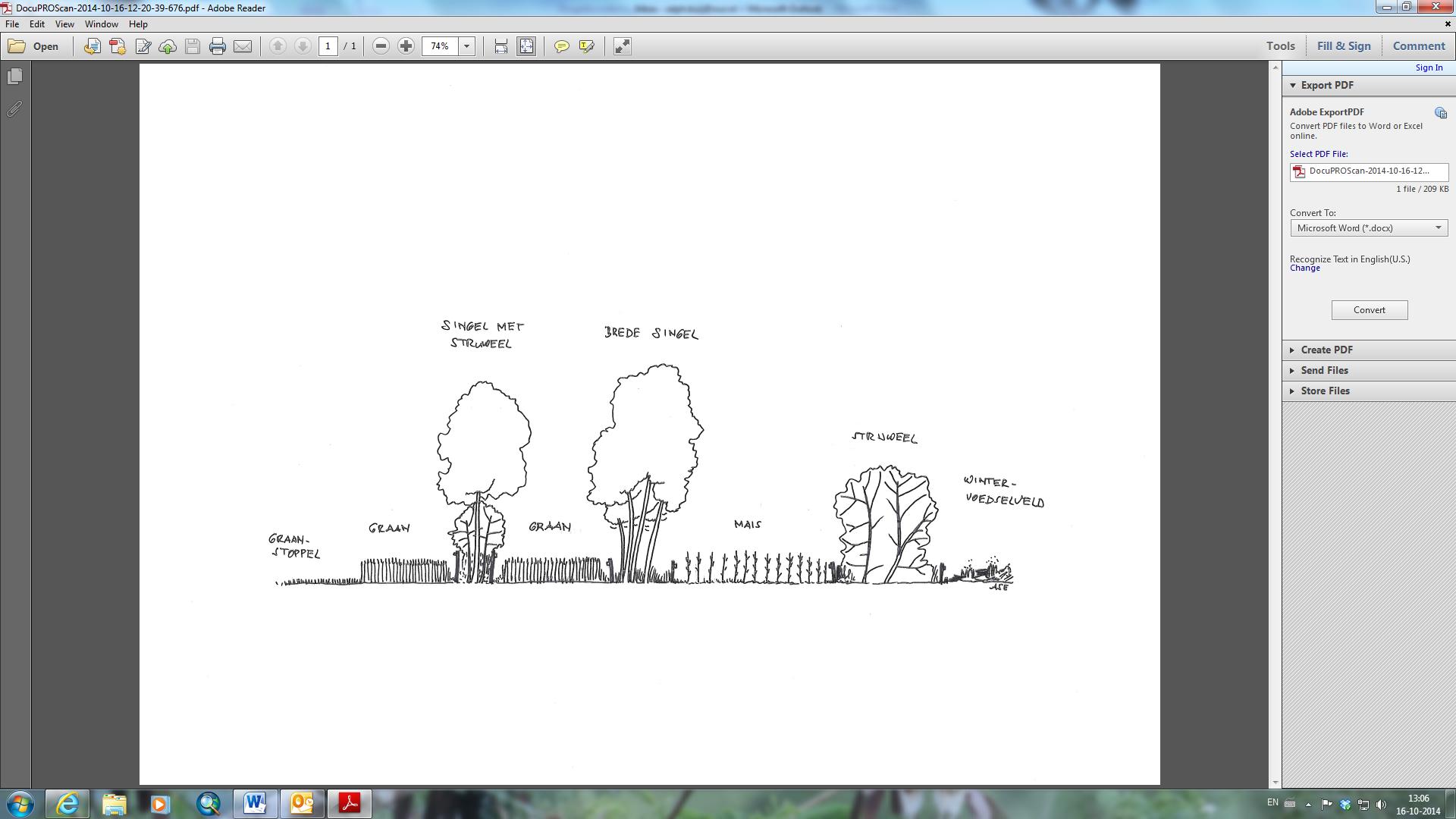Open the Convert To format combo box
This screenshot has height=819, width=1456.
click(1369, 228)
